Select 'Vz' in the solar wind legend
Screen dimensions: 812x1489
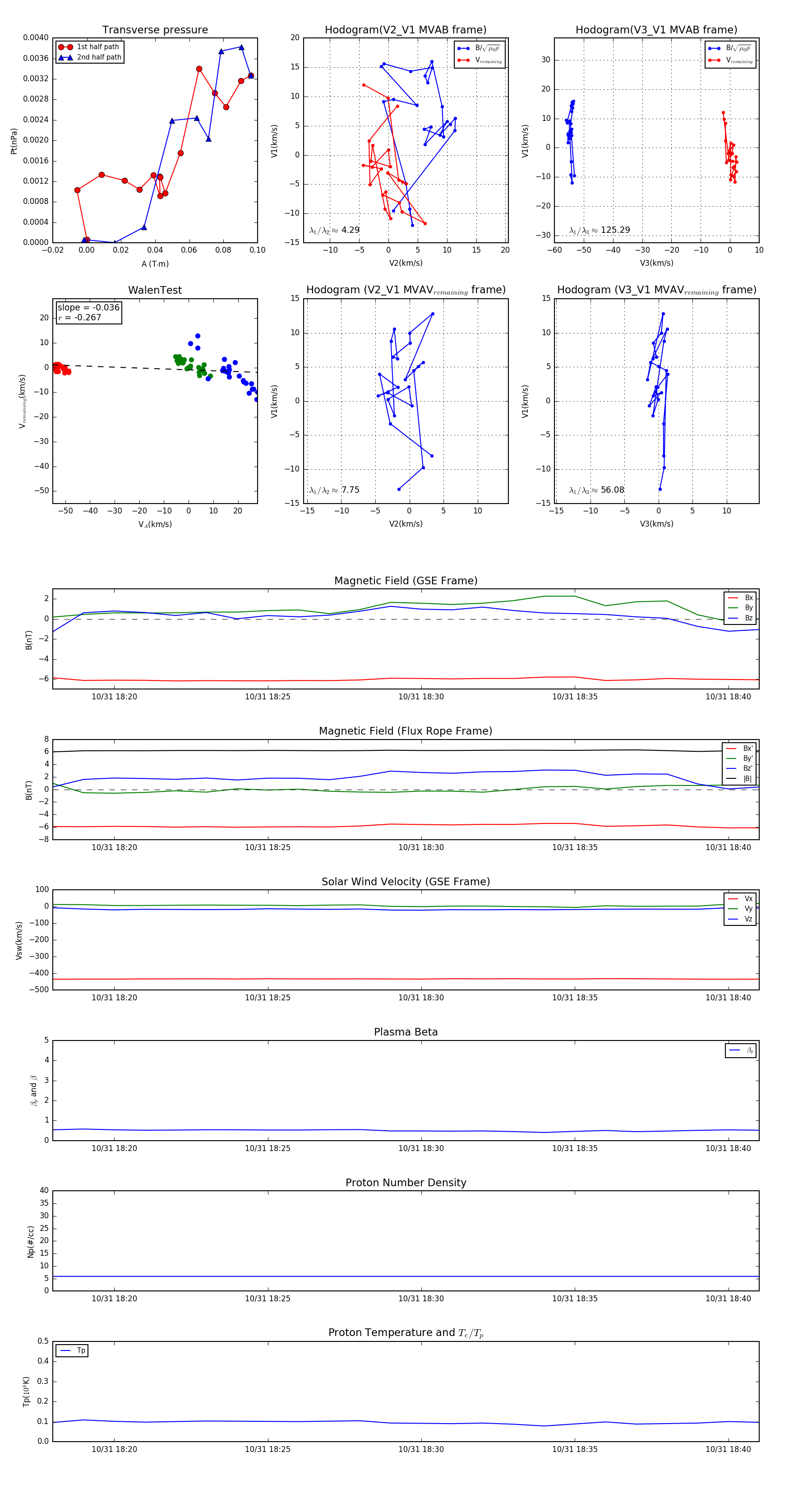tap(740, 919)
